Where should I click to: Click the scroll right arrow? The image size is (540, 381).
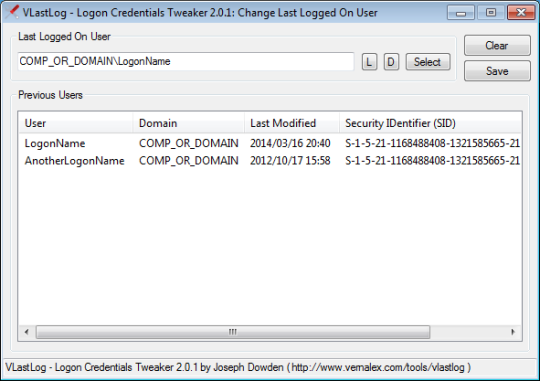[x=513, y=332]
